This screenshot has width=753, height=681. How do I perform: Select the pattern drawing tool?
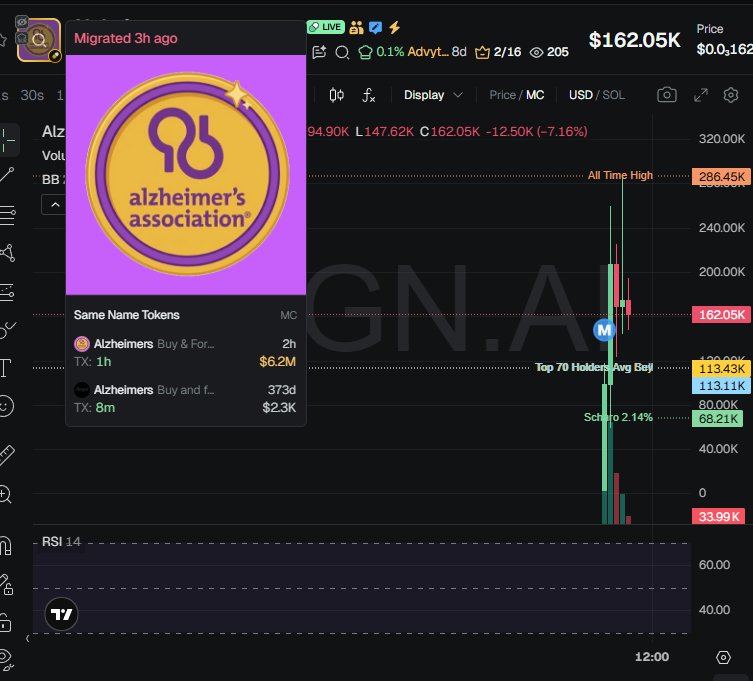[x=7, y=253]
